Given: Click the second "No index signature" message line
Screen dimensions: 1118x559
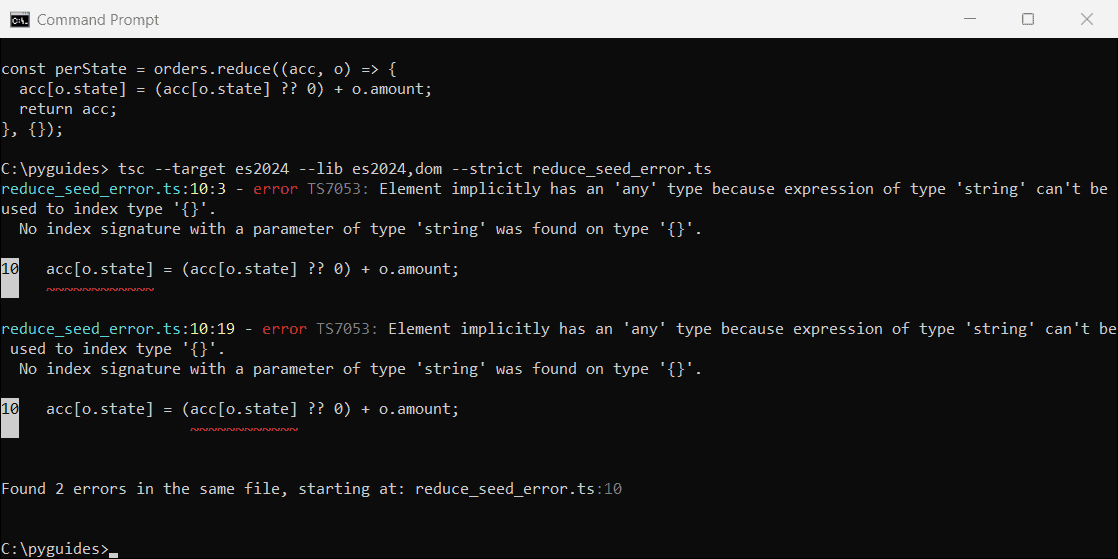Looking at the screenshot, I should click(x=360, y=369).
